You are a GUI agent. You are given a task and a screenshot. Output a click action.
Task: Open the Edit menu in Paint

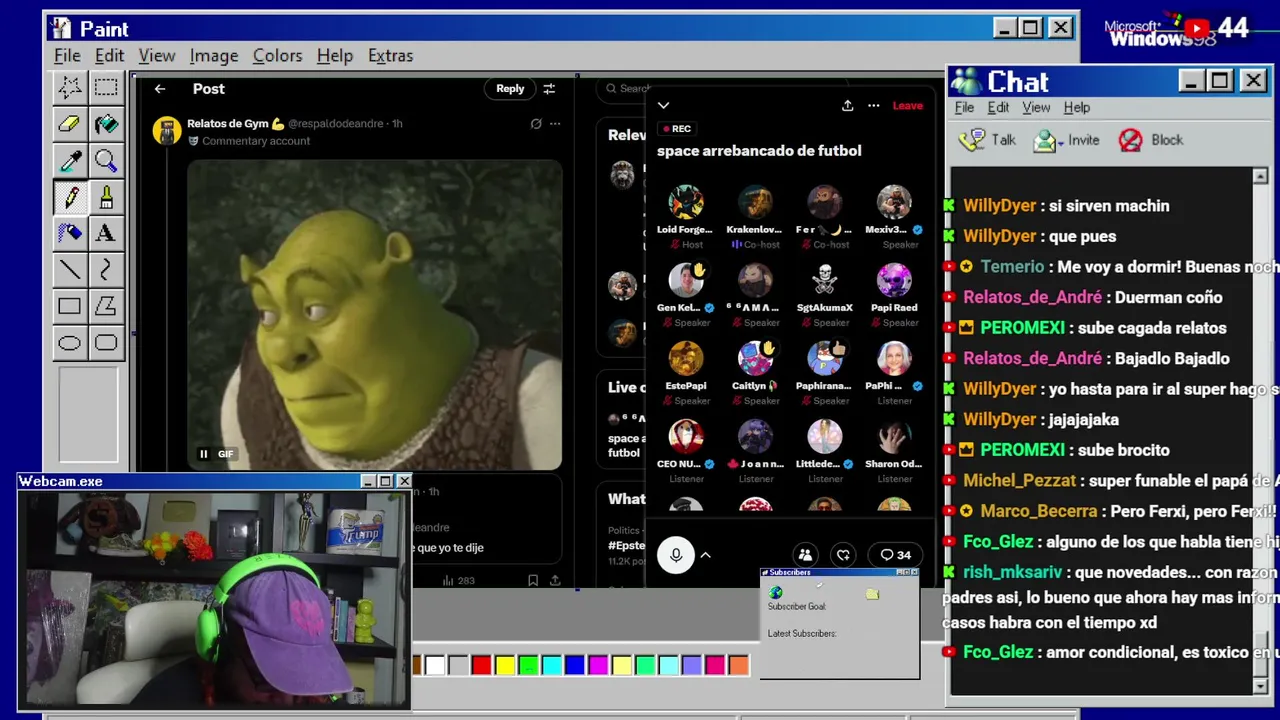[x=109, y=56]
